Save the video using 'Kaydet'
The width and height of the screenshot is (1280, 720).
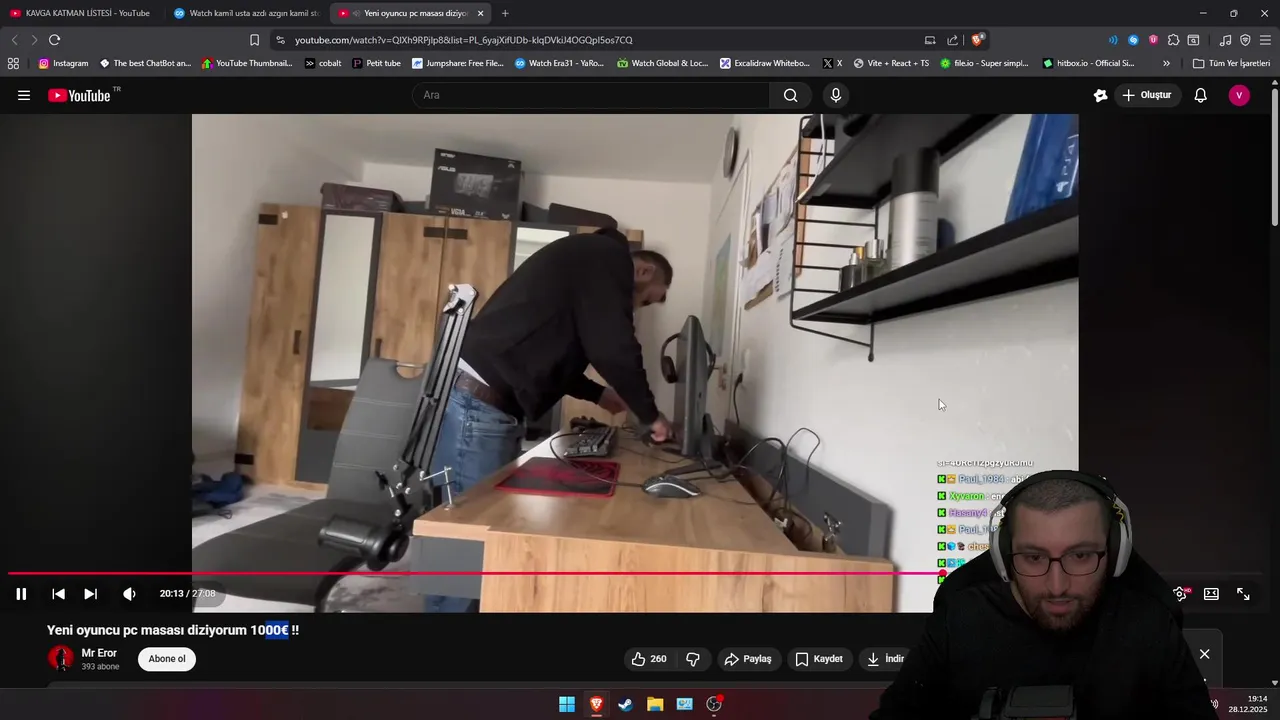click(x=819, y=659)
